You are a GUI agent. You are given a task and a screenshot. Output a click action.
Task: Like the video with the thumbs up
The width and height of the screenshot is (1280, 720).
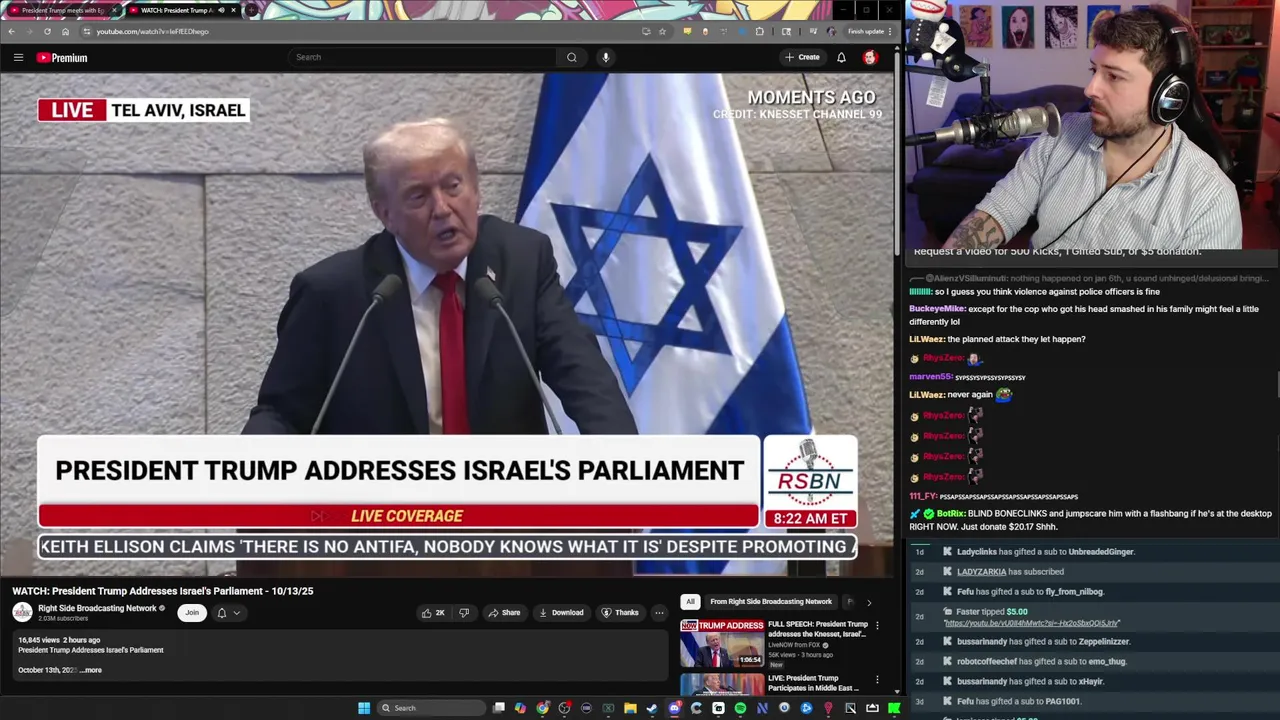point(433,612)
